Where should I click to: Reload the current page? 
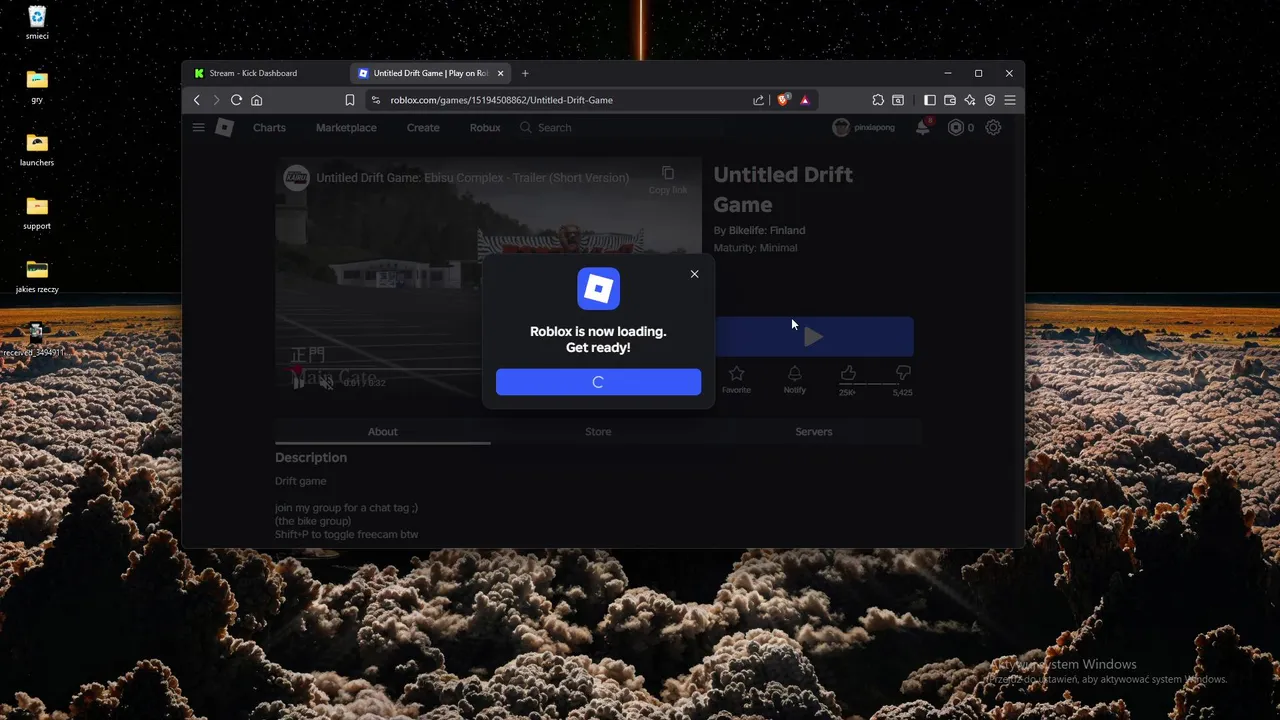point(236,100)
